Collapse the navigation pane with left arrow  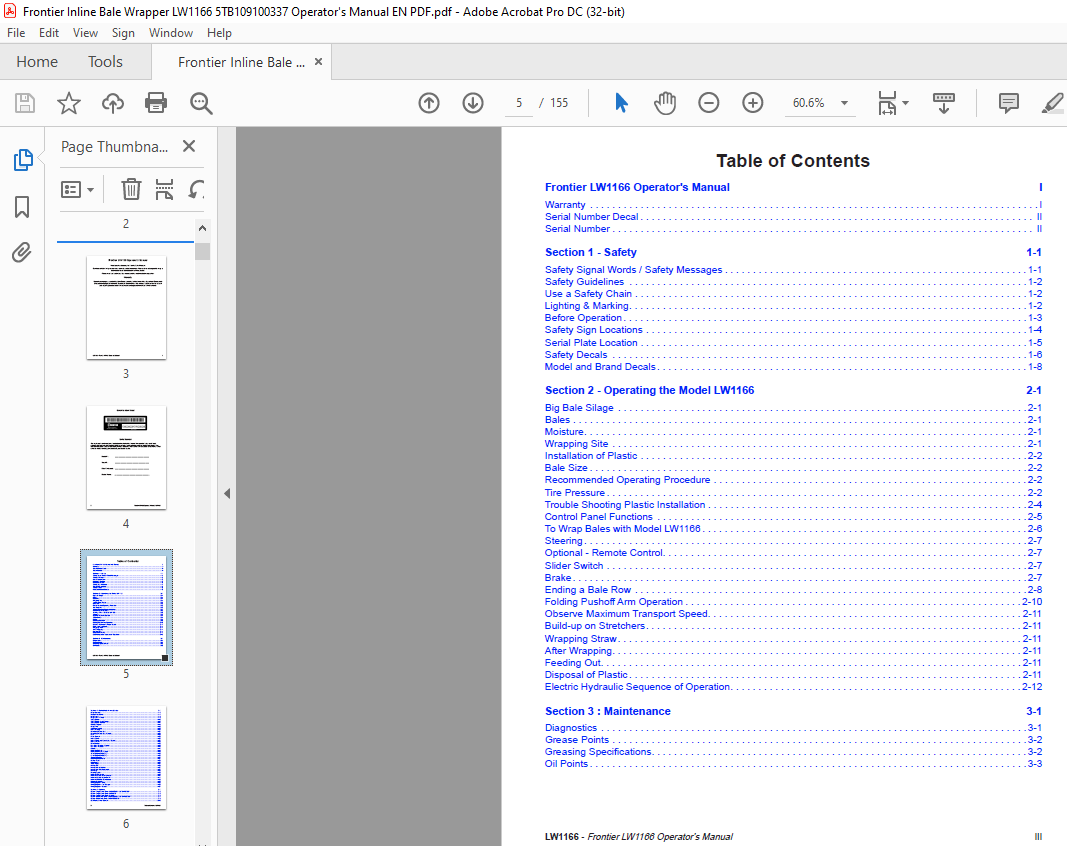(x=227, y=493)
